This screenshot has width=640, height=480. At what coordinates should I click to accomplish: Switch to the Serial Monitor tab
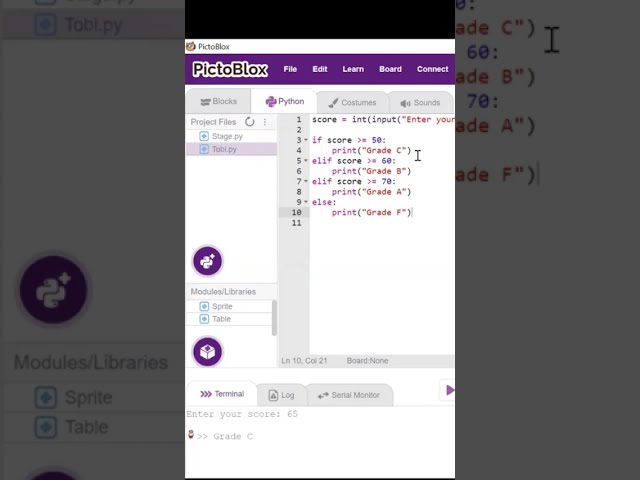[x=349, y=395]
